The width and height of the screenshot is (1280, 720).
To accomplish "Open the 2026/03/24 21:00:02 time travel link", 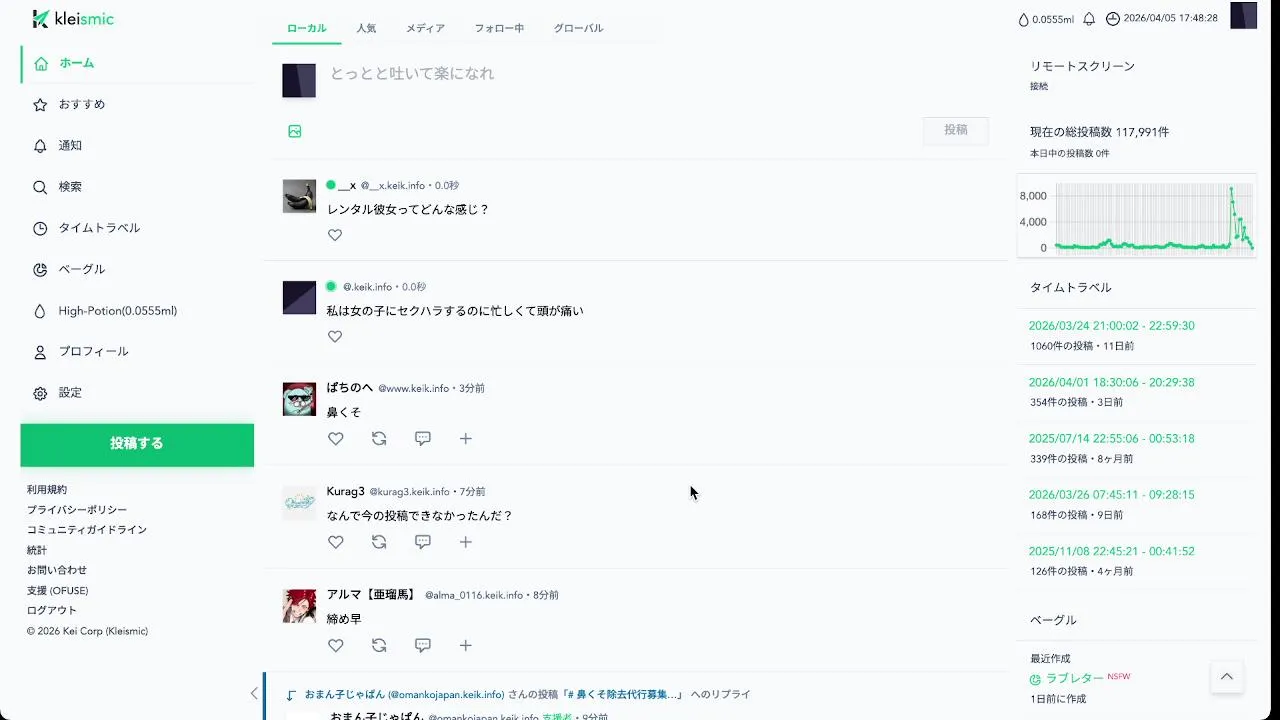I will click(x=1111, y=326).
